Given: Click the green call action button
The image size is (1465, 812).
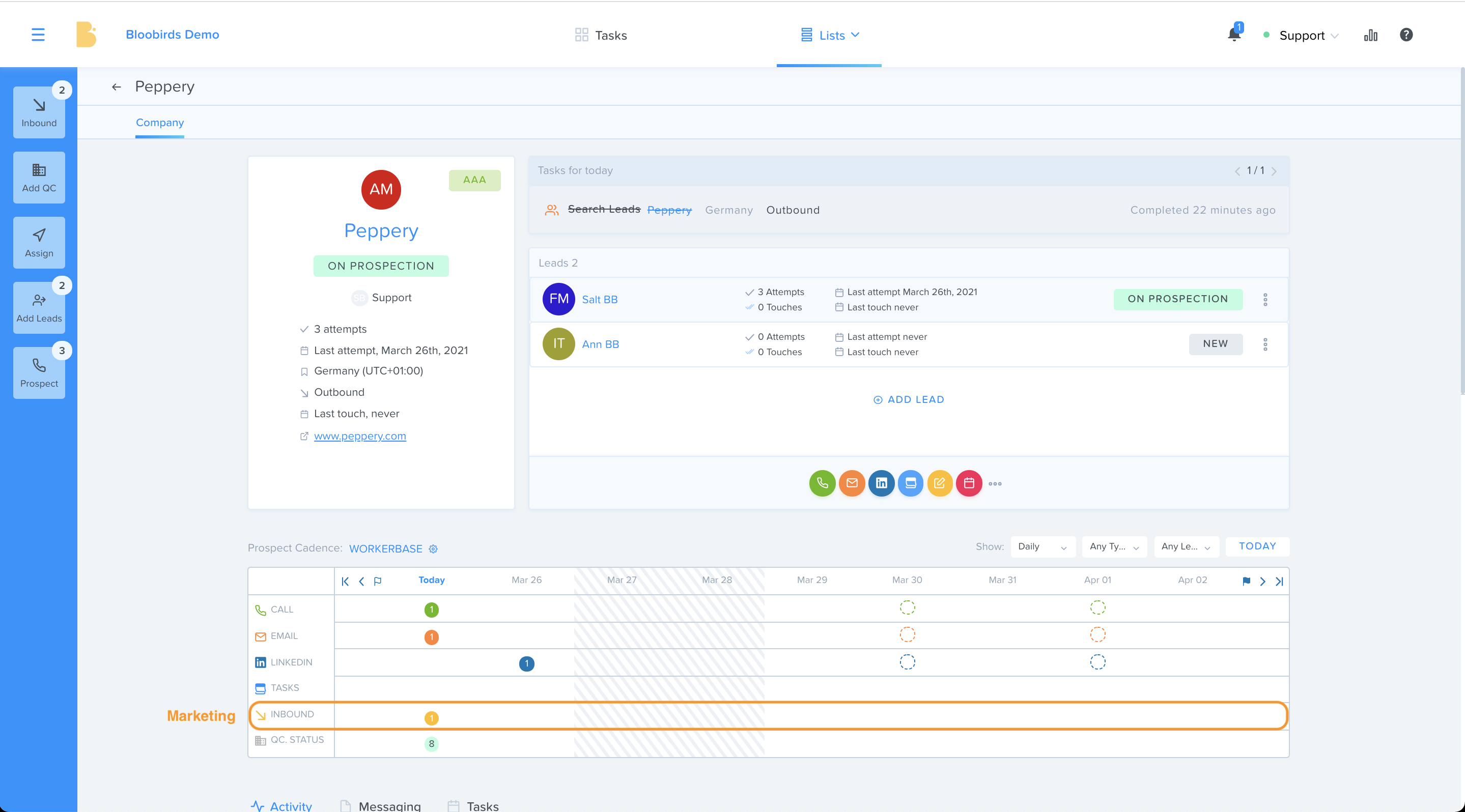Looking at the screenshot, I should 823,483.
